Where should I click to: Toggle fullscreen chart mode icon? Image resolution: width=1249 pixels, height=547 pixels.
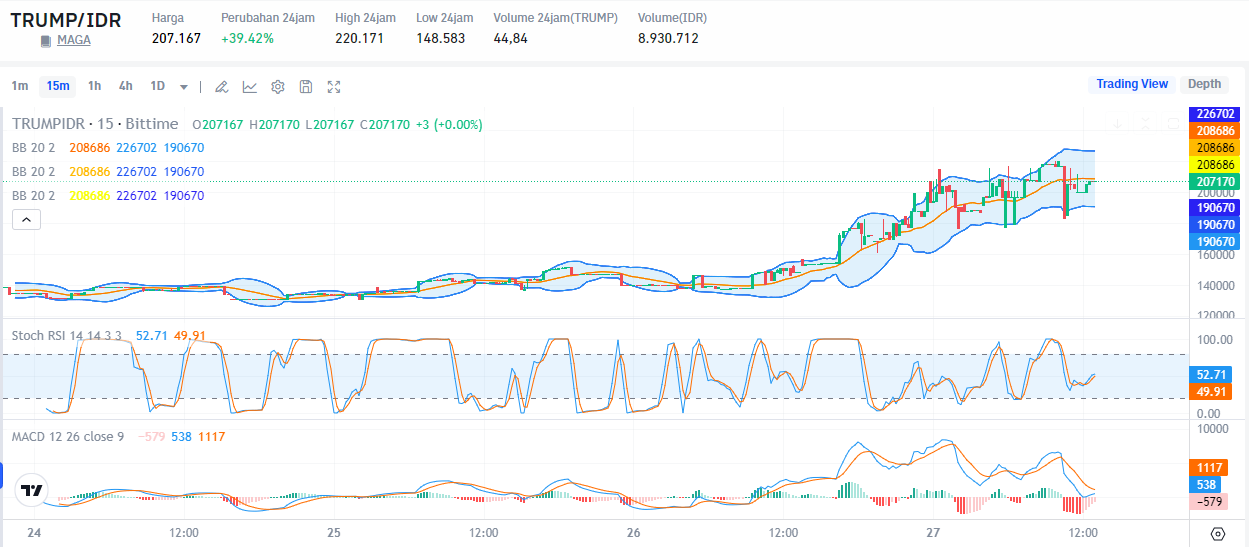(334, 87)
